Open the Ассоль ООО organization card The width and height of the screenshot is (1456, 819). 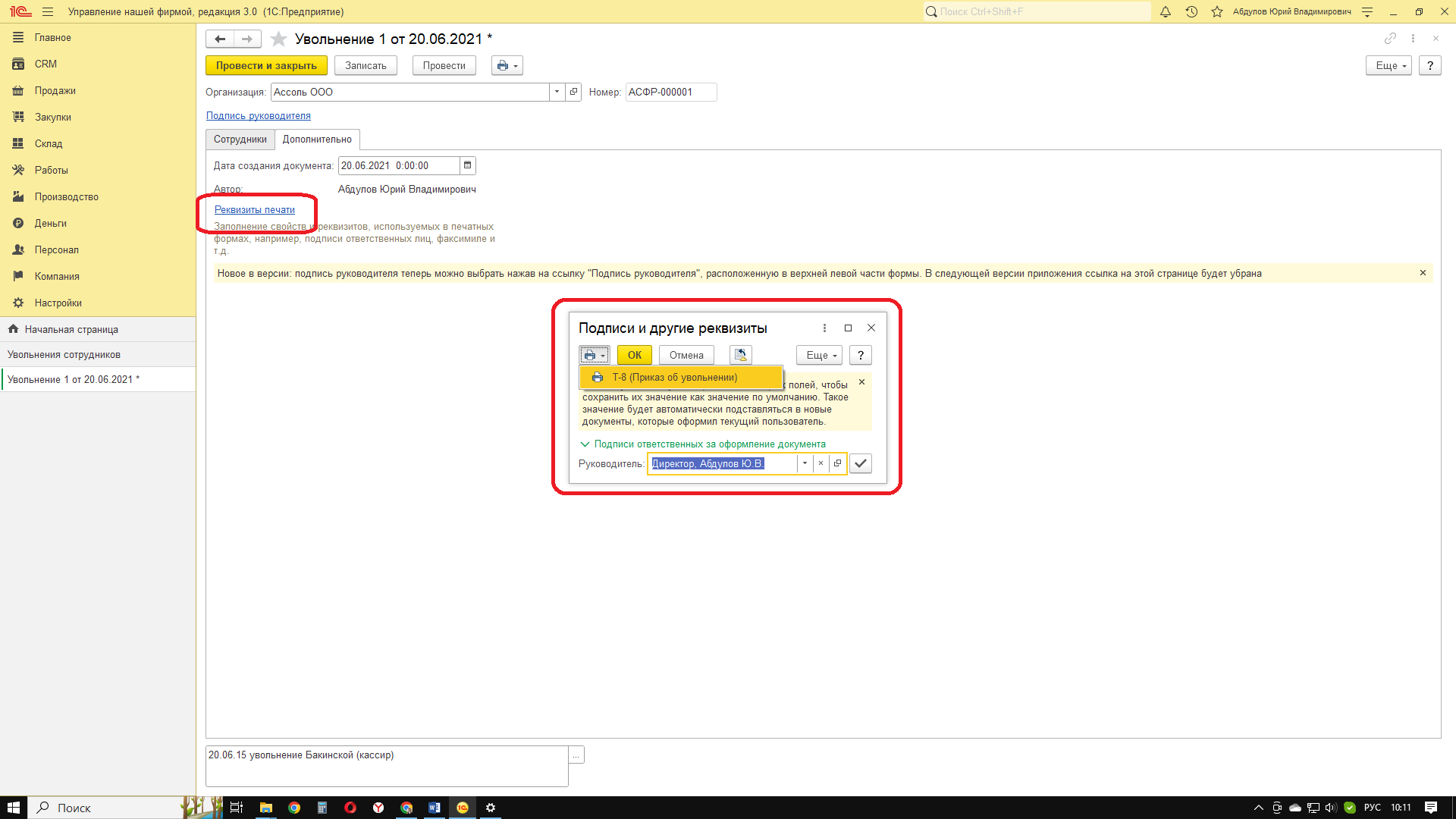[x=574, y=92]
